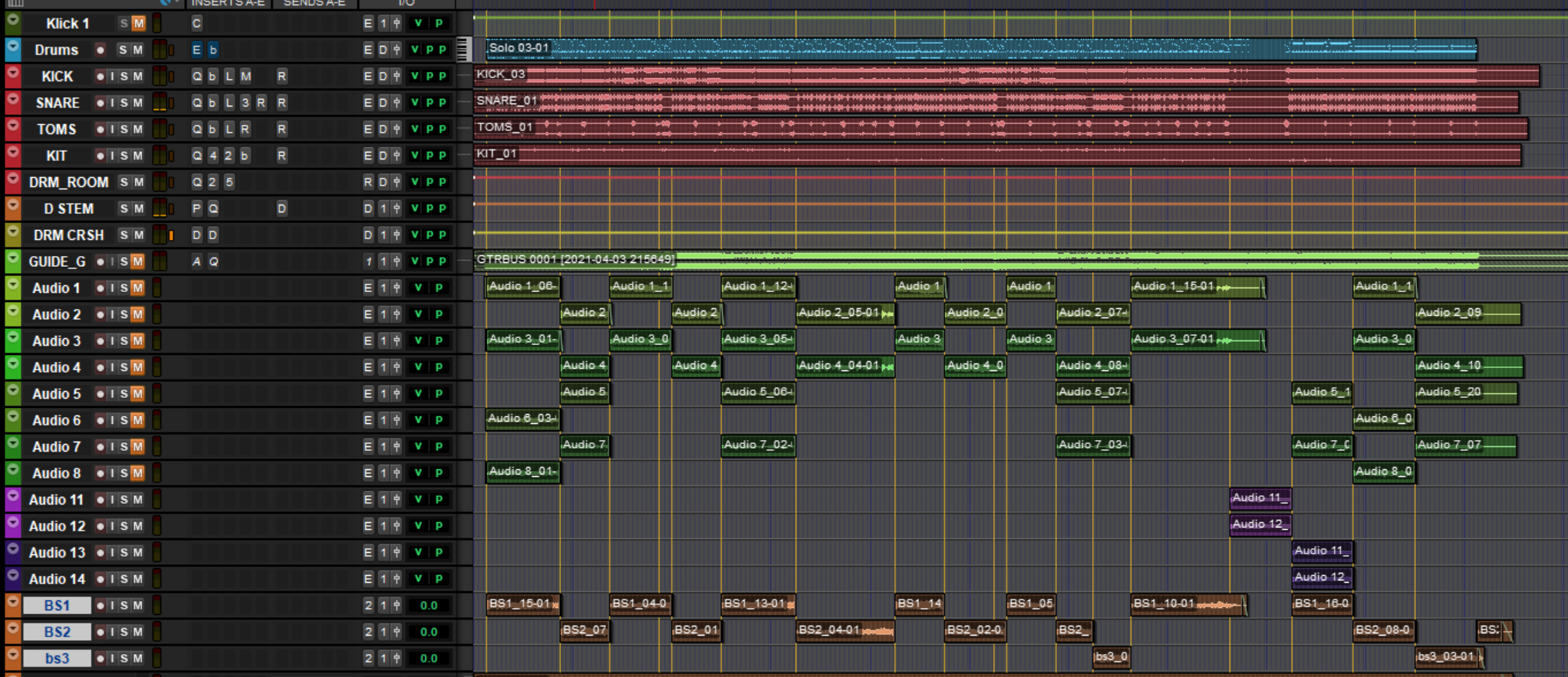The image size is (1568, 677).
Task: Open the R send on KIT track
Action: [x=282, y=156]
